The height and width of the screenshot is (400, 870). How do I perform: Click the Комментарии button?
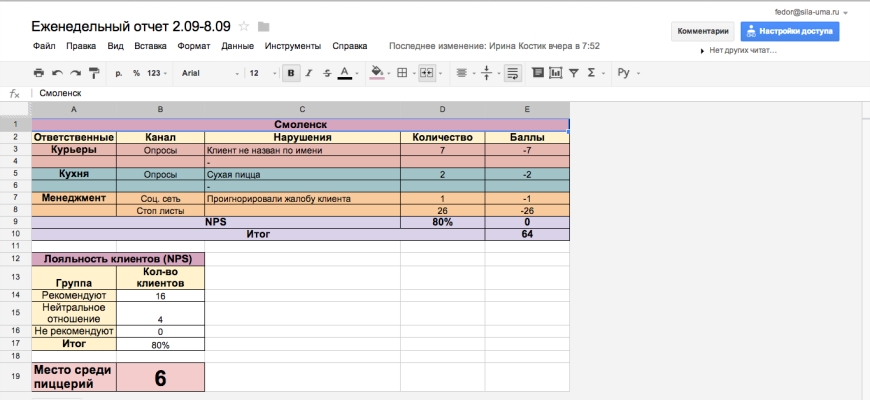(x=703, y=31)
